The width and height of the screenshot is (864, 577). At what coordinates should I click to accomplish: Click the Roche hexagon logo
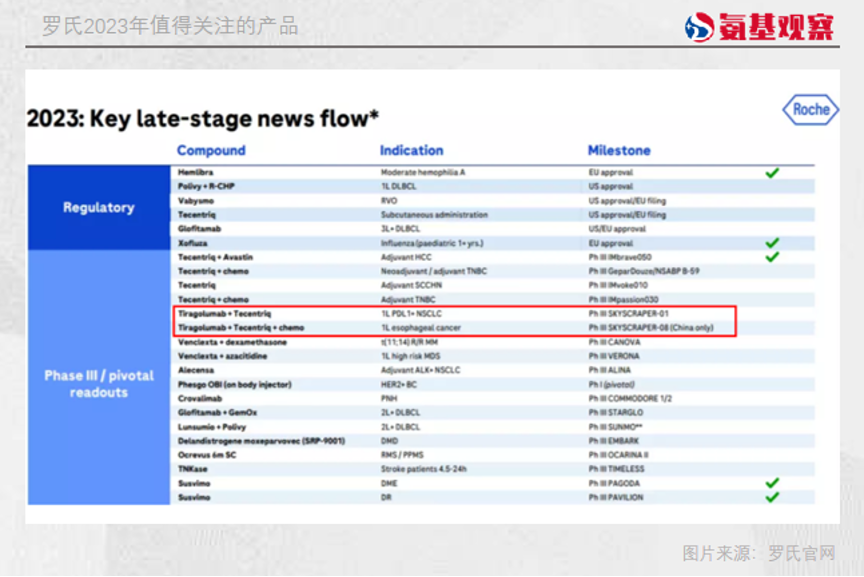tap(810, 110)
